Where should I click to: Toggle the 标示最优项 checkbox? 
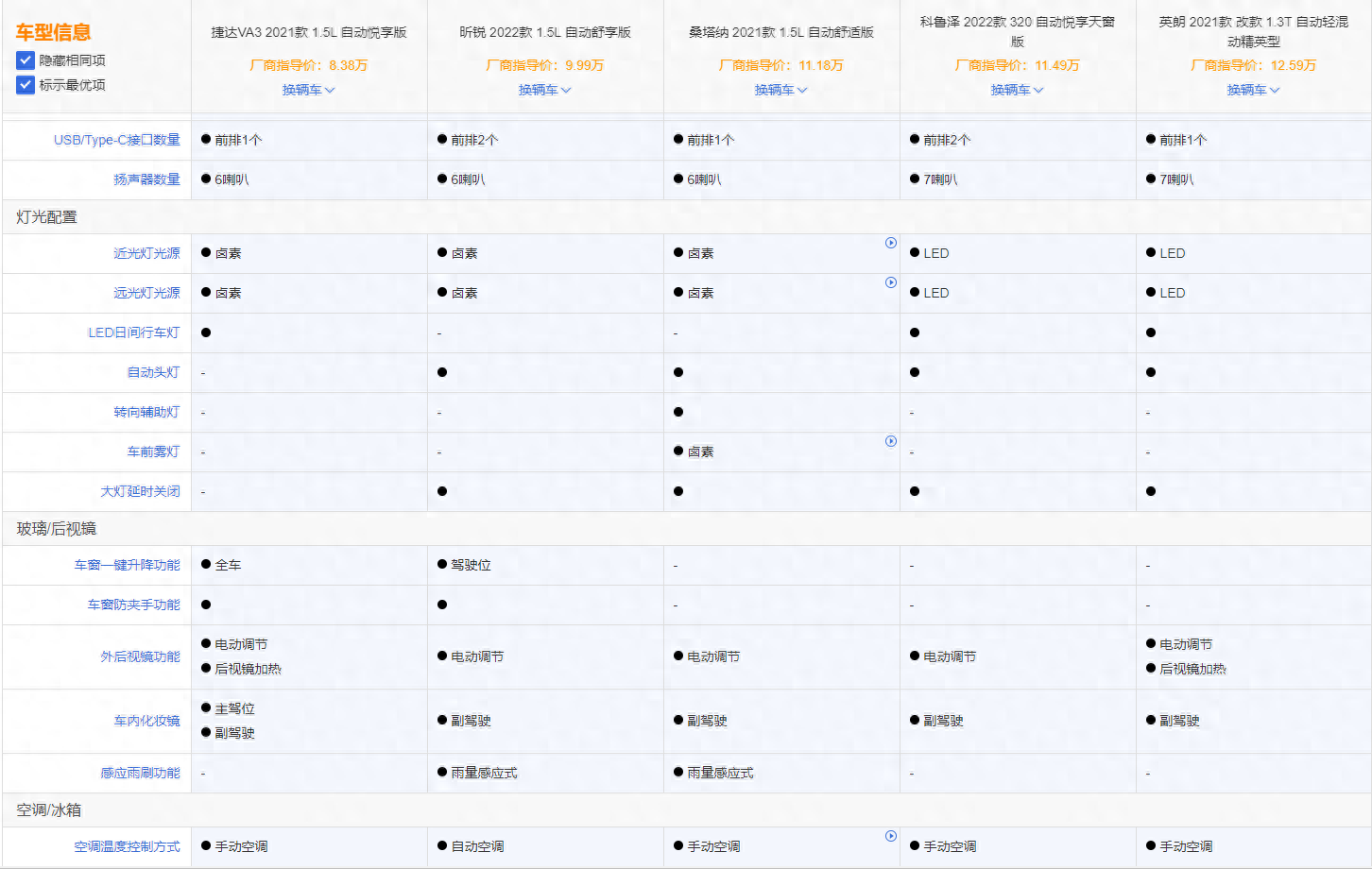point(26,85)
